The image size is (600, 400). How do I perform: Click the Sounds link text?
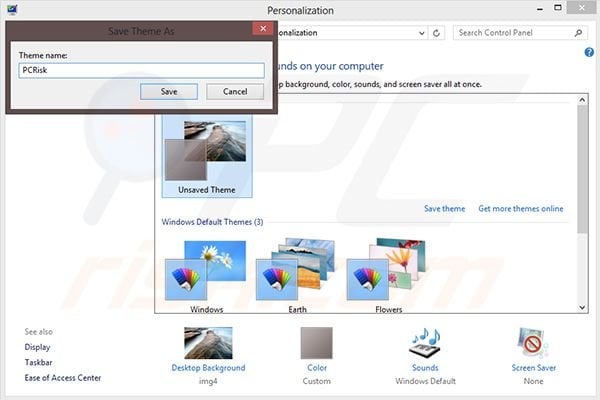coord(425,368)
